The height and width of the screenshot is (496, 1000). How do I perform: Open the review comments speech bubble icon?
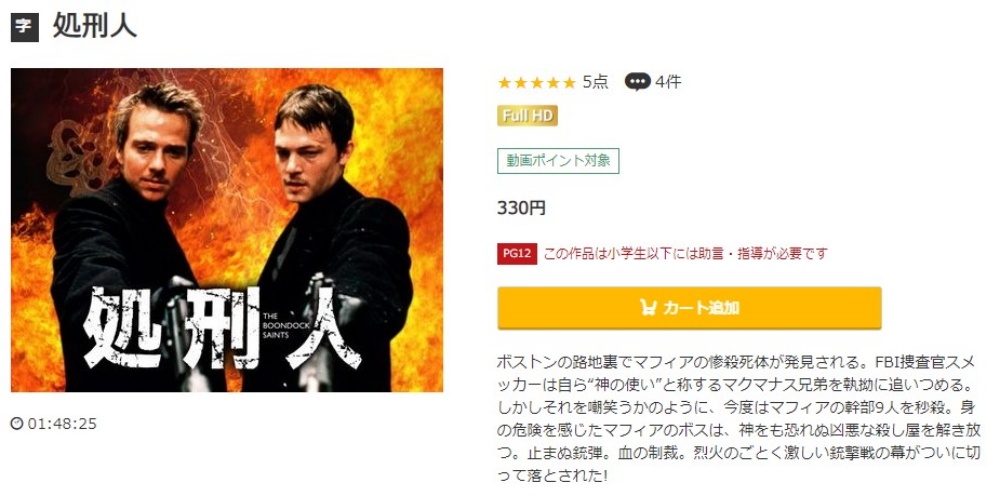[637, 82]
